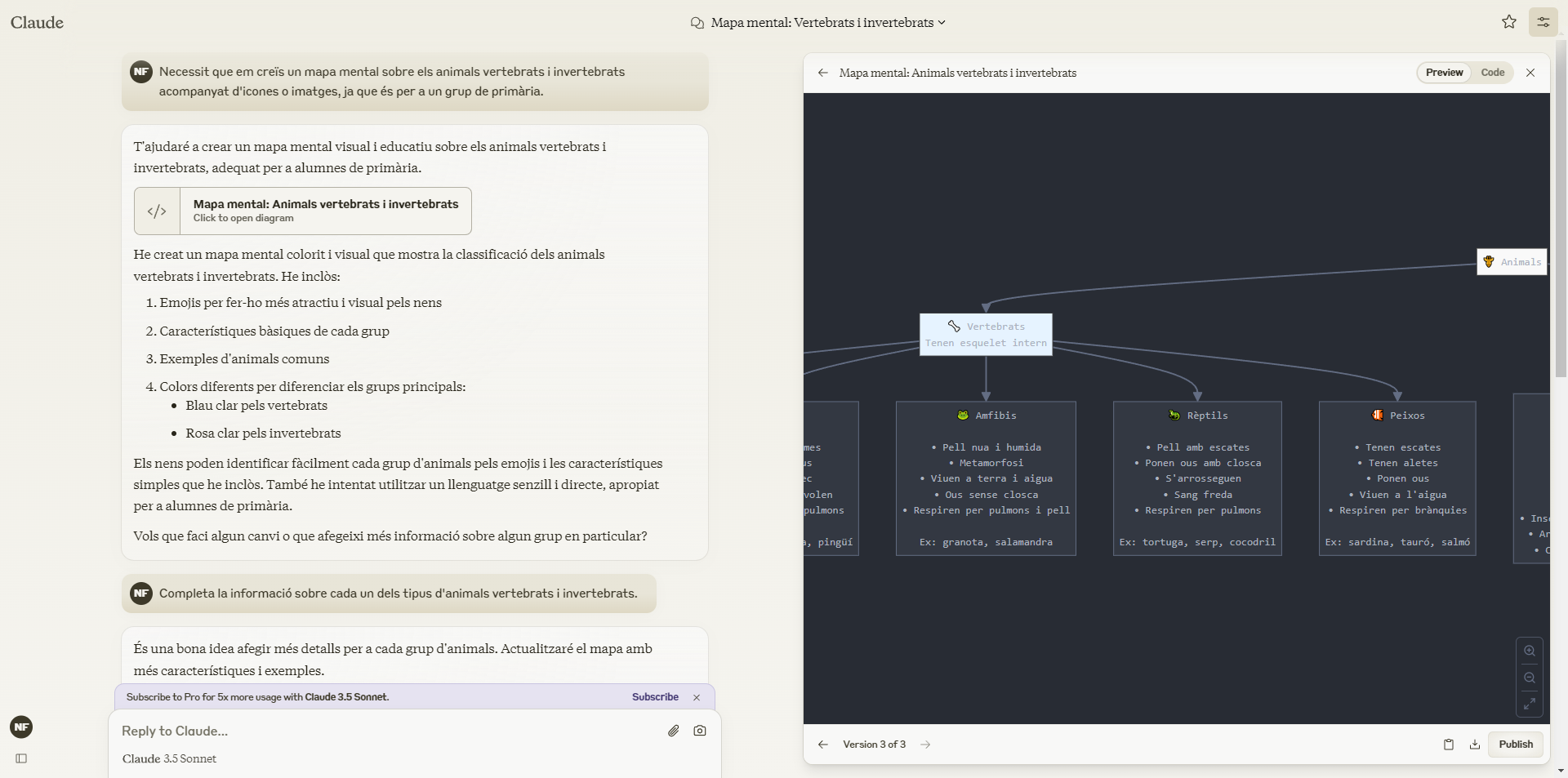Star this conversation

point(1508,22)
